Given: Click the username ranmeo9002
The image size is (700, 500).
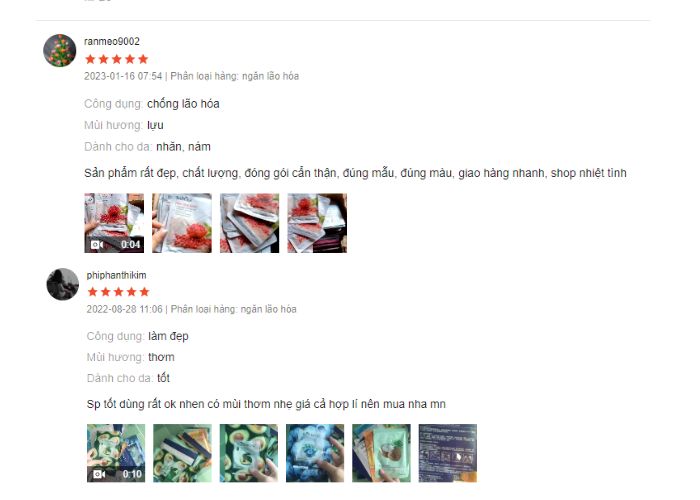Looking at the screenshot, I should pyautogui.click(x=112, y=42).
